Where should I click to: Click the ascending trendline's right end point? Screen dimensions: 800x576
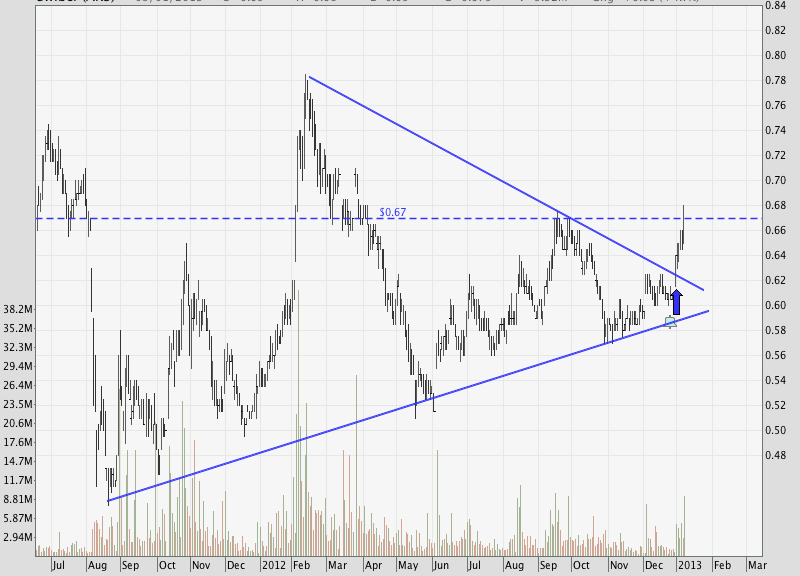click(709, 311)
